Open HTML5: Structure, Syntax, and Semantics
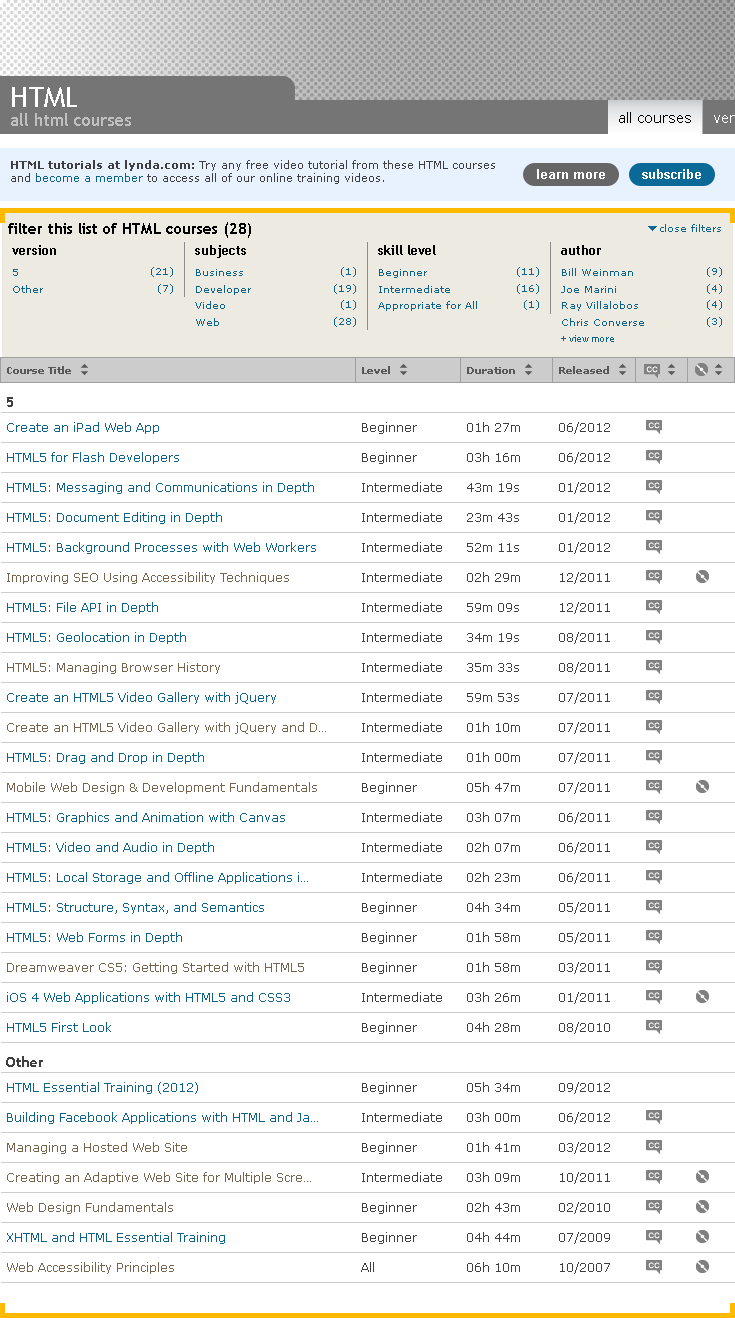 click(x=135, y=907)
